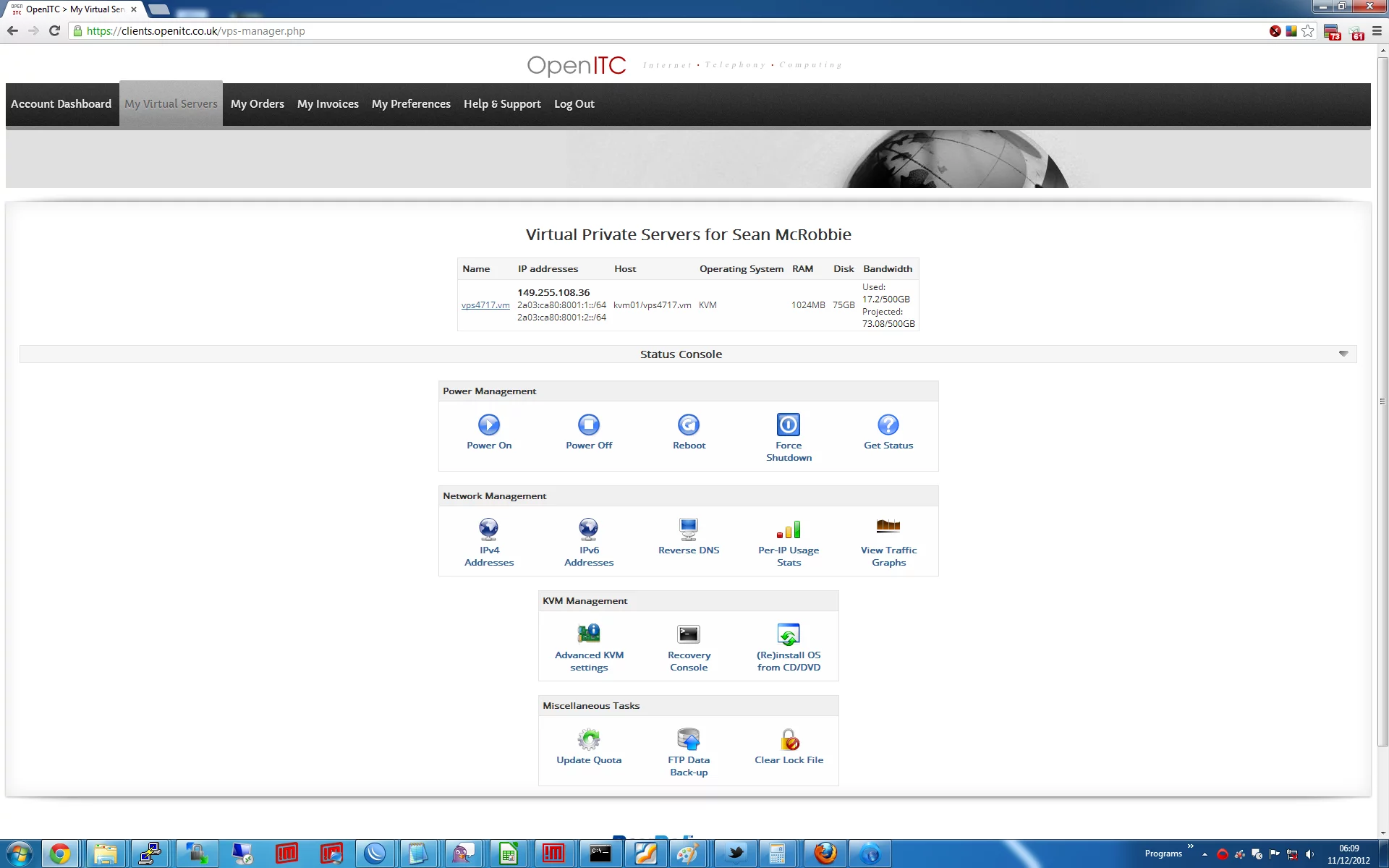1389x868 pixels.
Task: Open the Chrome menu icon
Action: [x=1377, y=30]
